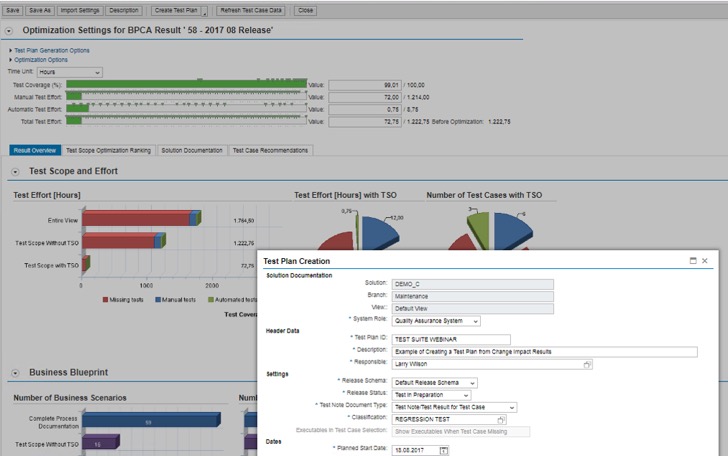Click the Test Plan ID input field

452,339
